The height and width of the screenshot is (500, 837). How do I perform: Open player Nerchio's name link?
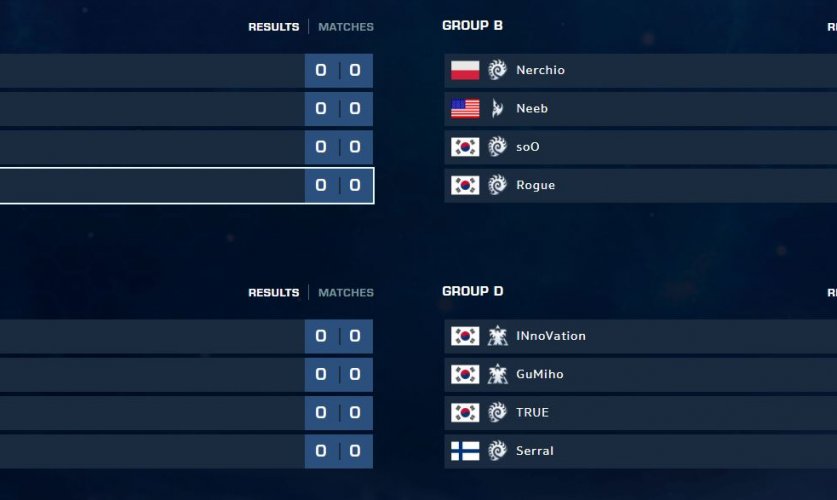(540, 70)
